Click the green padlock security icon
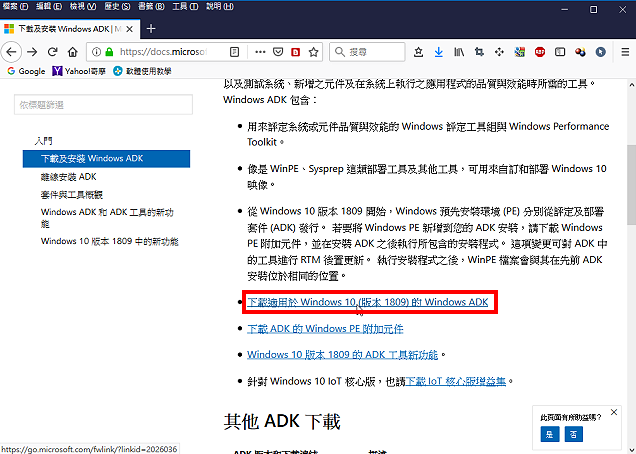The height and width of the screenshot is (454, 636). pos(109,52)
